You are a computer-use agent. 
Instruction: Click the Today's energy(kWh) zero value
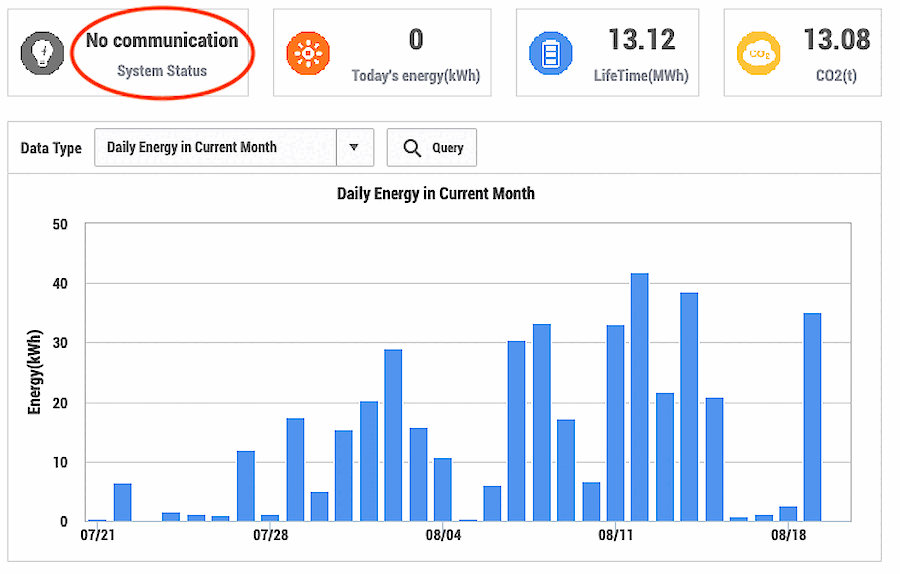(416, 40)
